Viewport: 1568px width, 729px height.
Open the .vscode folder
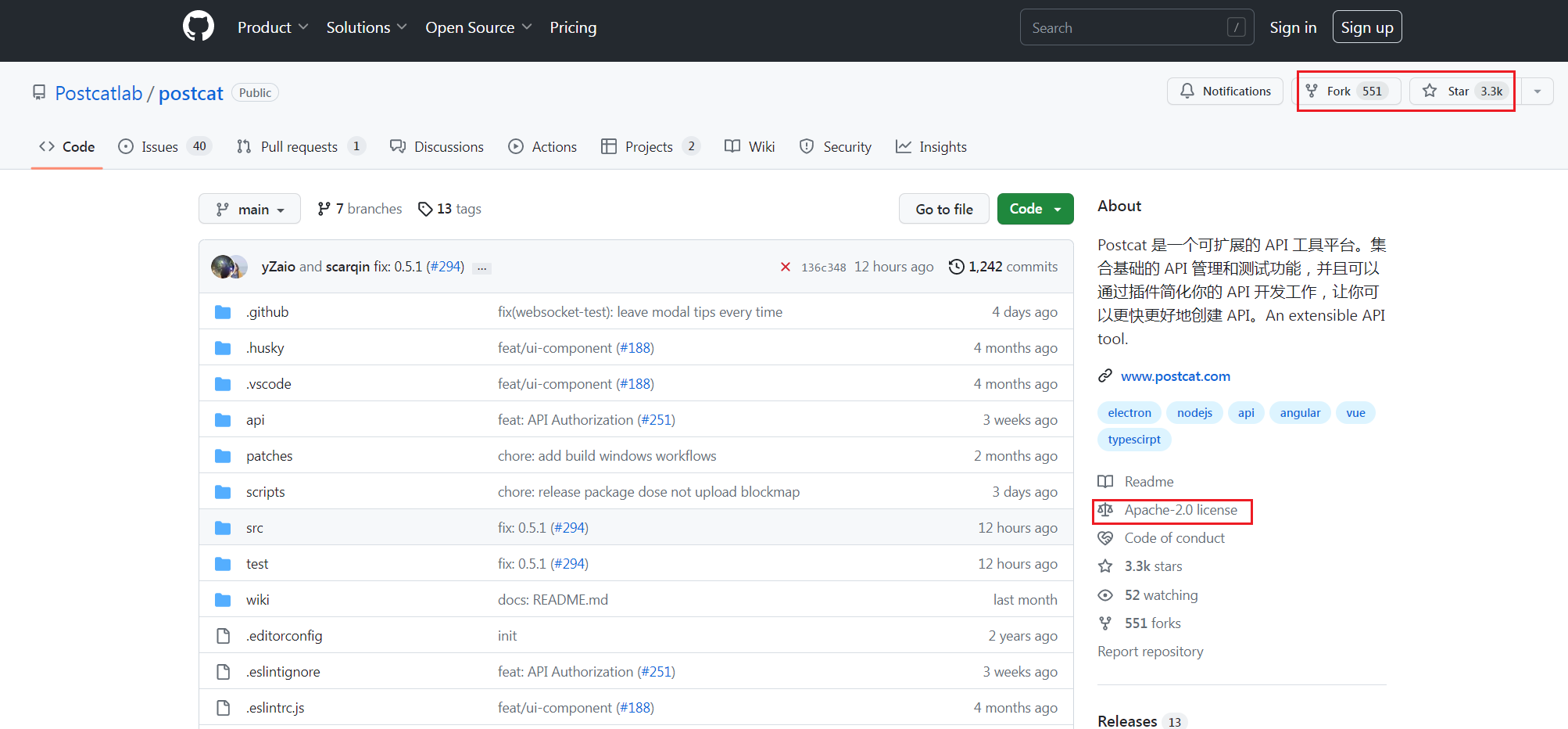[x=268, y=384]
